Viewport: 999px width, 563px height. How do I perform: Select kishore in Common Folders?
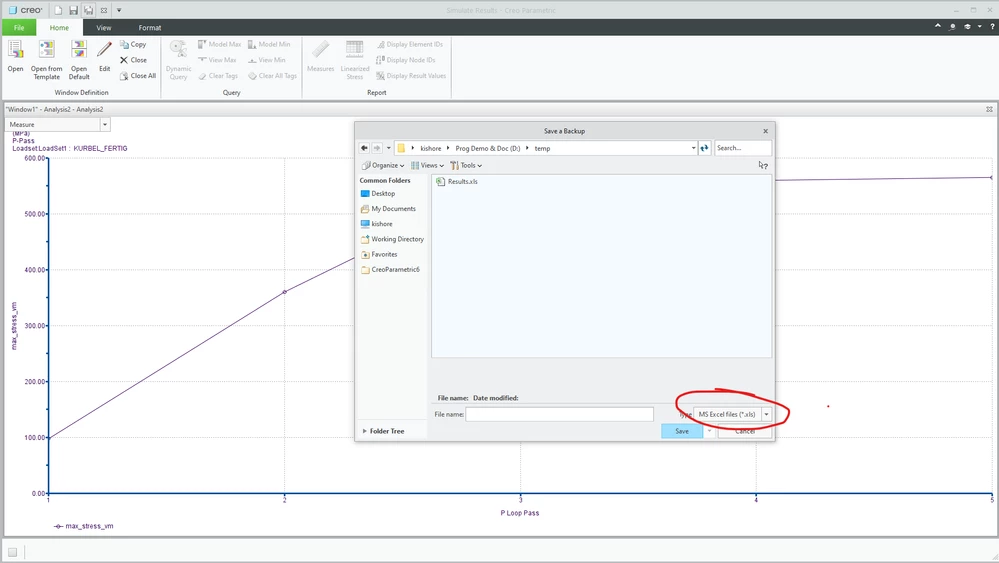tap(377, 224)
